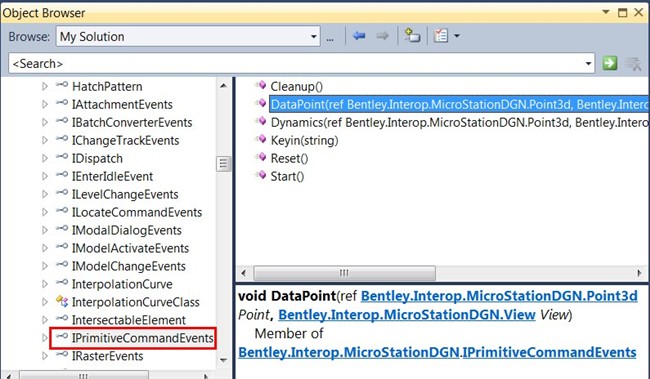Expand the IModalDialogEvents node
The height and width of the screenshot is (379, 650).
pos(45,230)
